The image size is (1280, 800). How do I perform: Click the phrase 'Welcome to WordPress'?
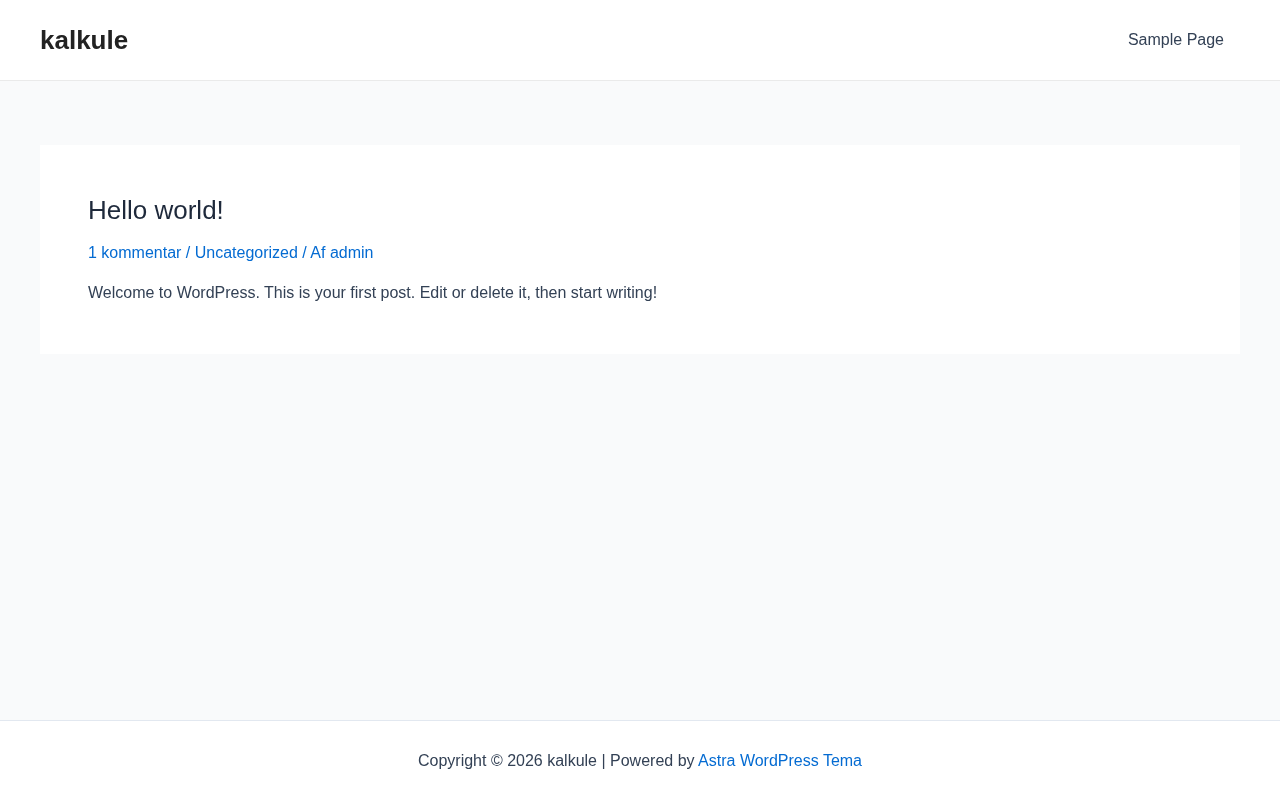pyautogui.click(x=173, y=293)
